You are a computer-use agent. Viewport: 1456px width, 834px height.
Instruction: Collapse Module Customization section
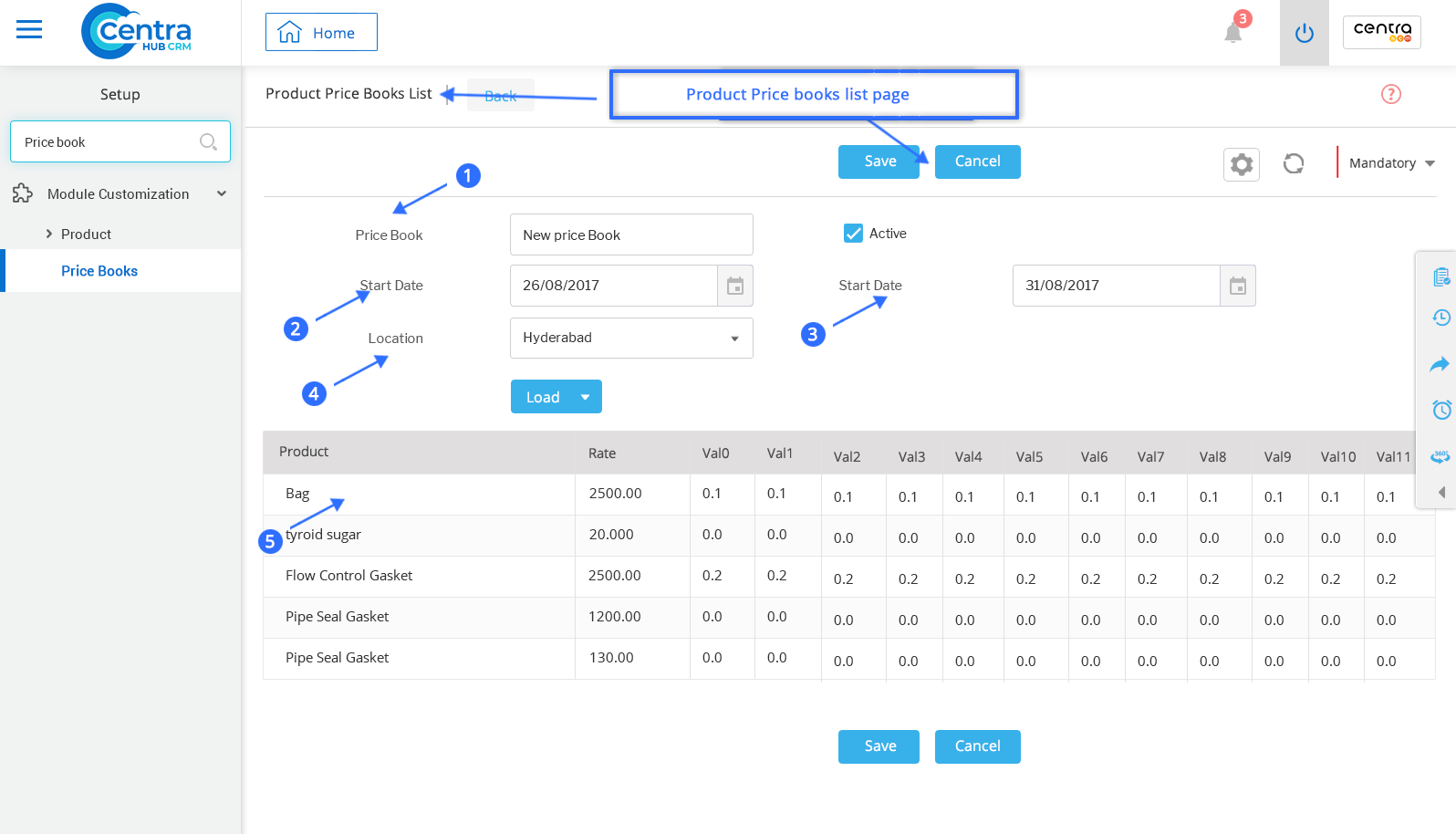click(x=222, y=193)
